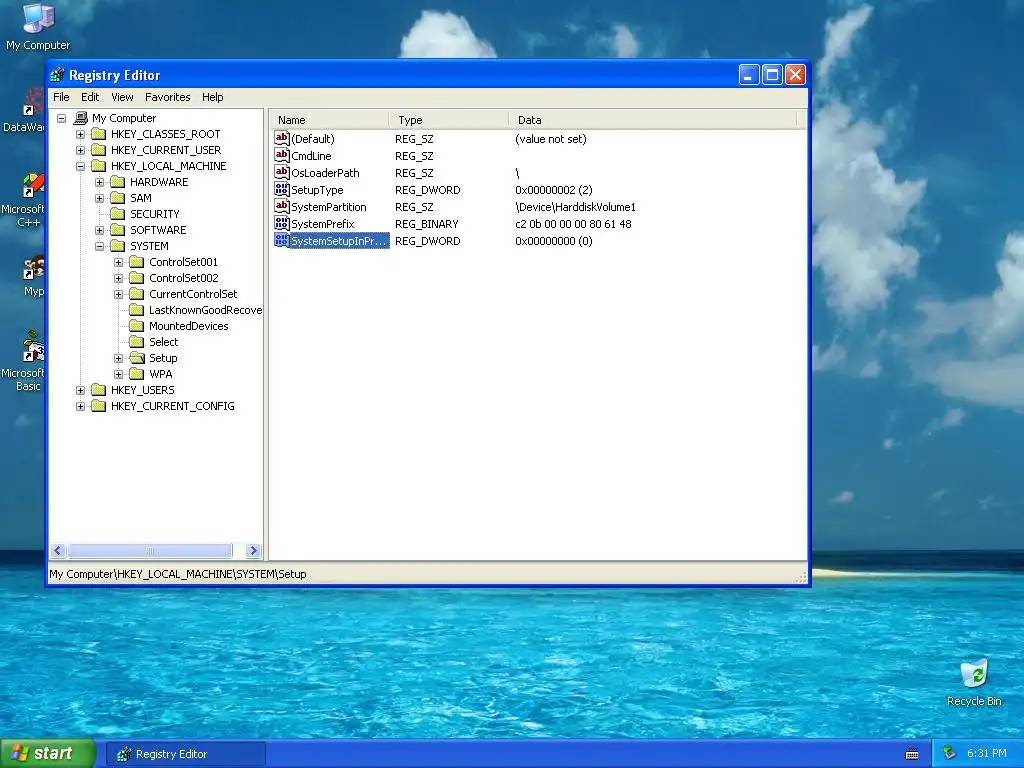This screenshot has height=768, width=1024.
Task: Click the \Device\HarddiskVolume1 data cell
Action: 575,207
